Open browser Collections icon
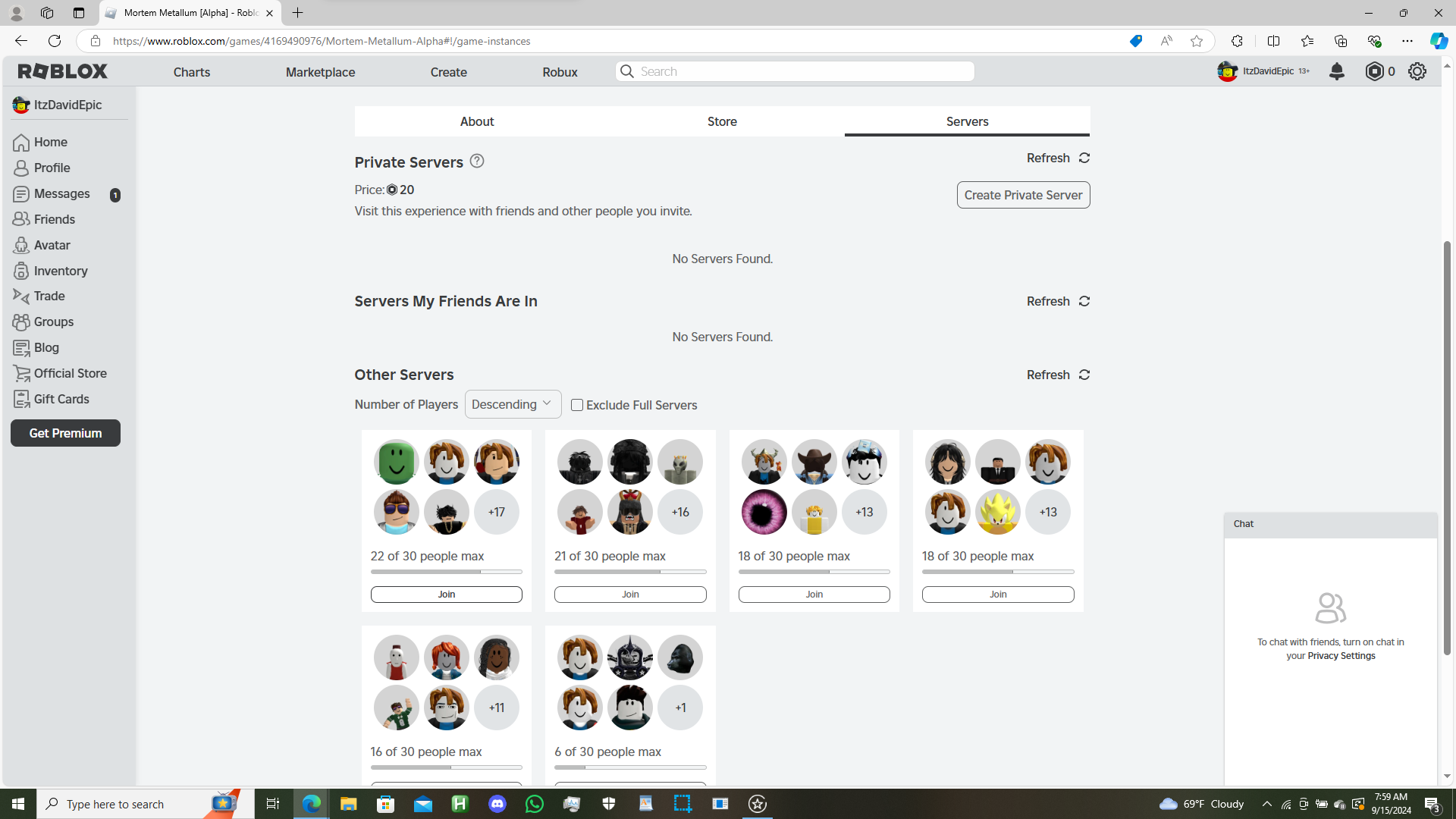 [x=1341, y=41]
